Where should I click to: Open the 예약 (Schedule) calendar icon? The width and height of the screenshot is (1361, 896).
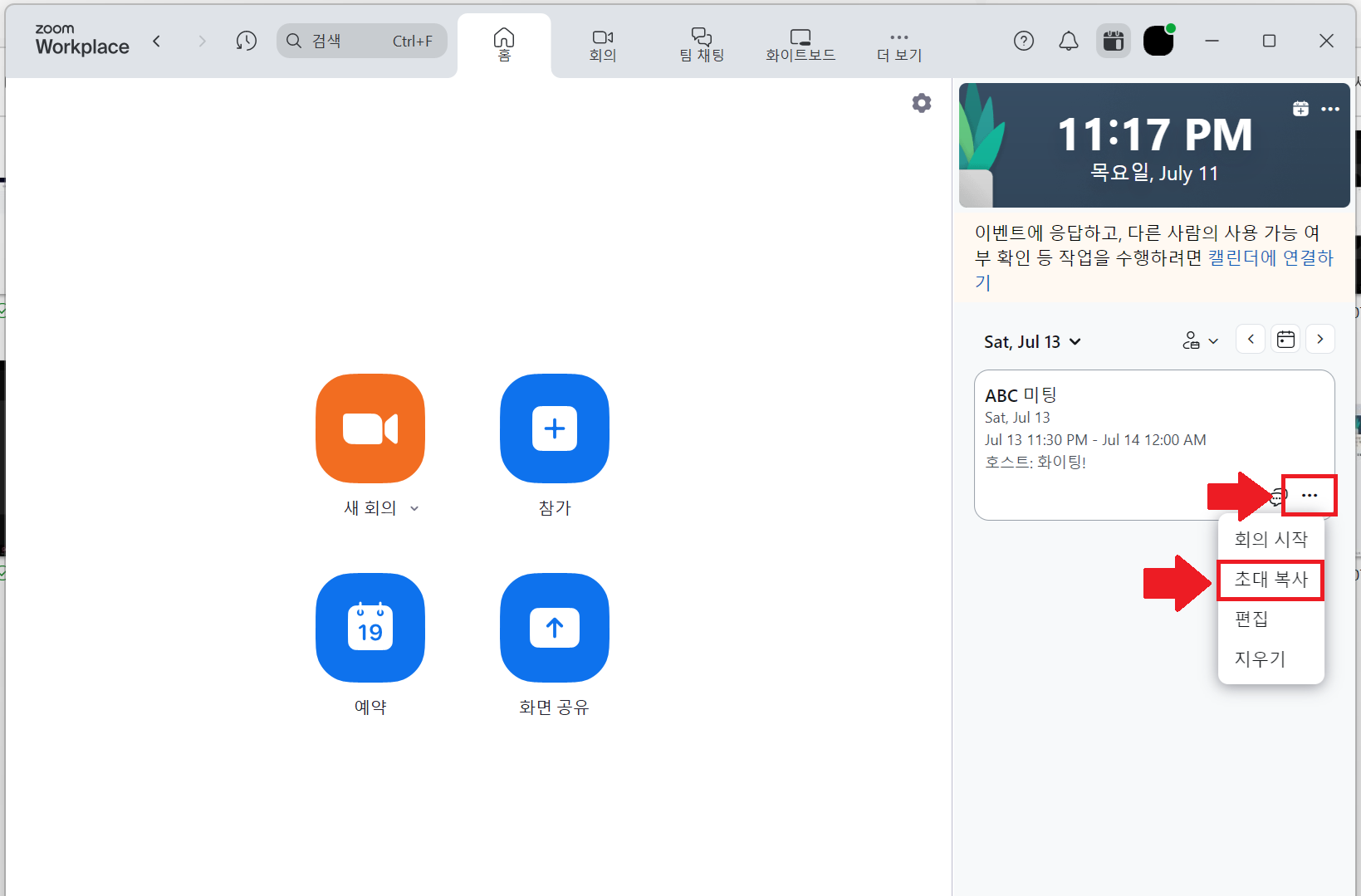click(x=370, y=628)
